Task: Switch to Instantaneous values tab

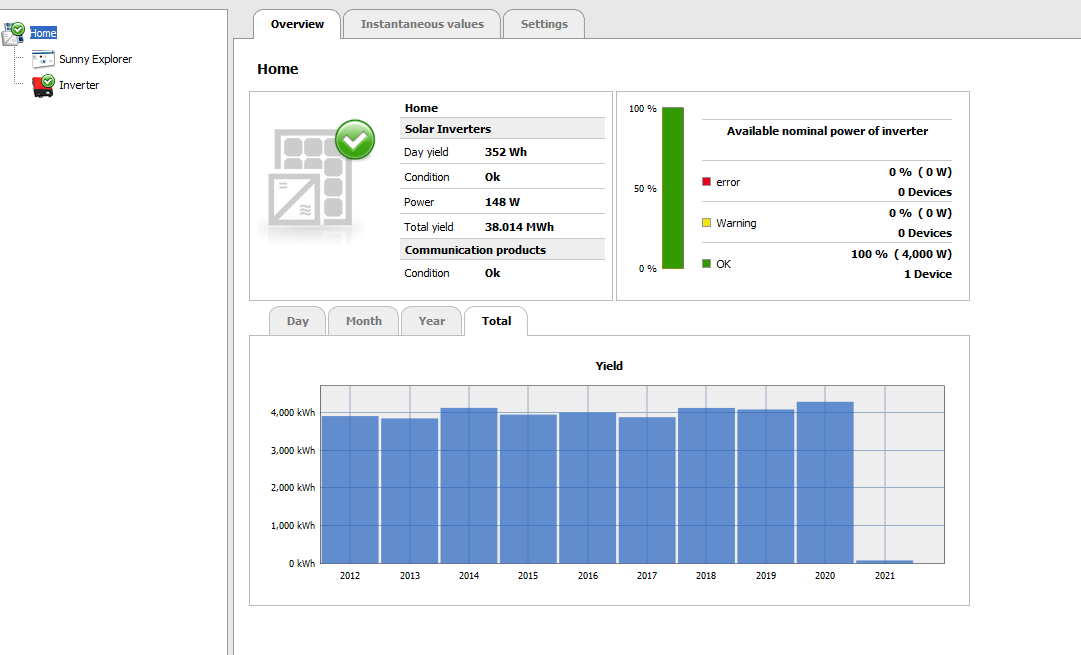Action: pyautogui.click(x=422, y=24)
